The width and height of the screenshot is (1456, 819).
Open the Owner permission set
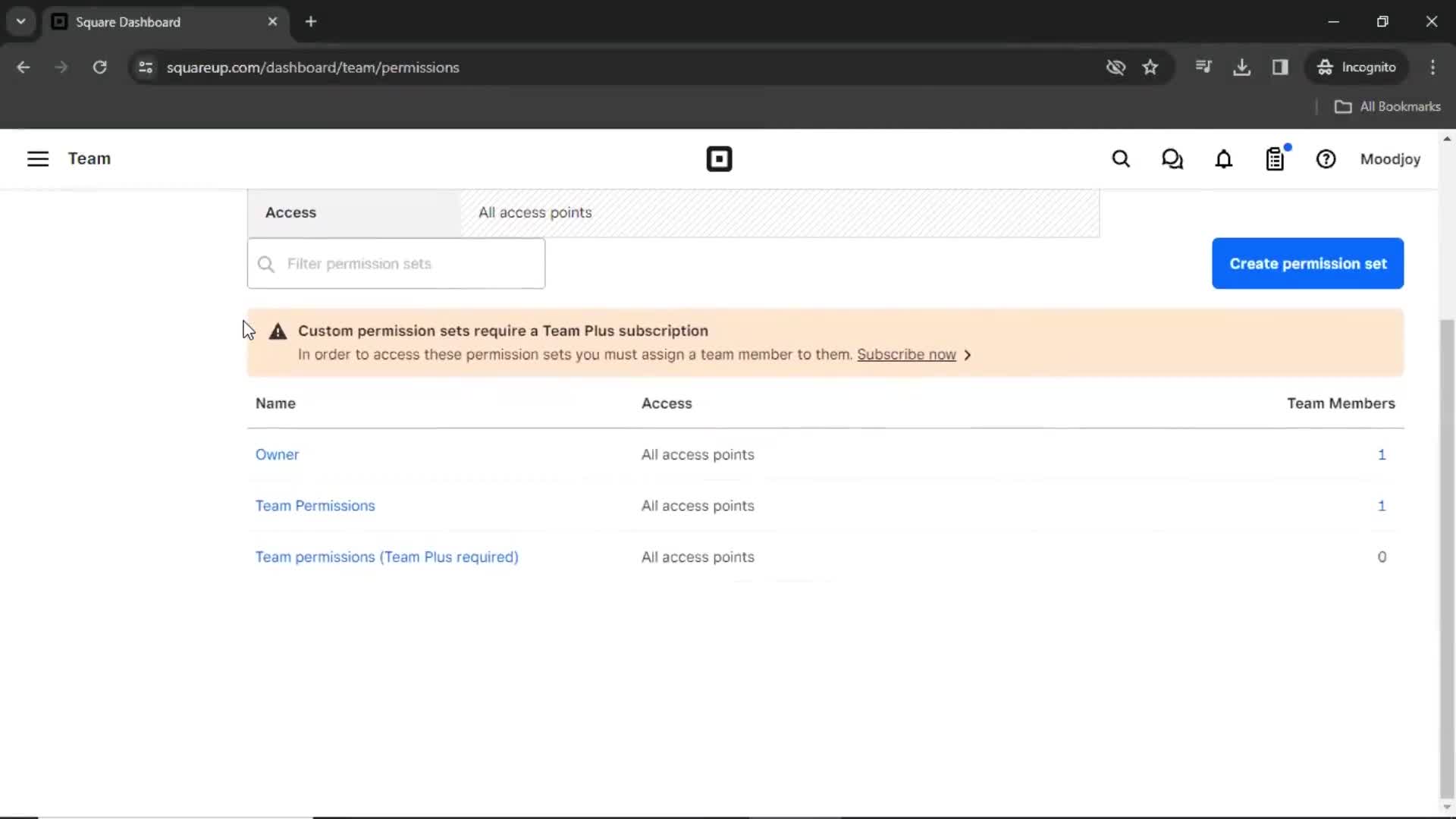point(277,454)
